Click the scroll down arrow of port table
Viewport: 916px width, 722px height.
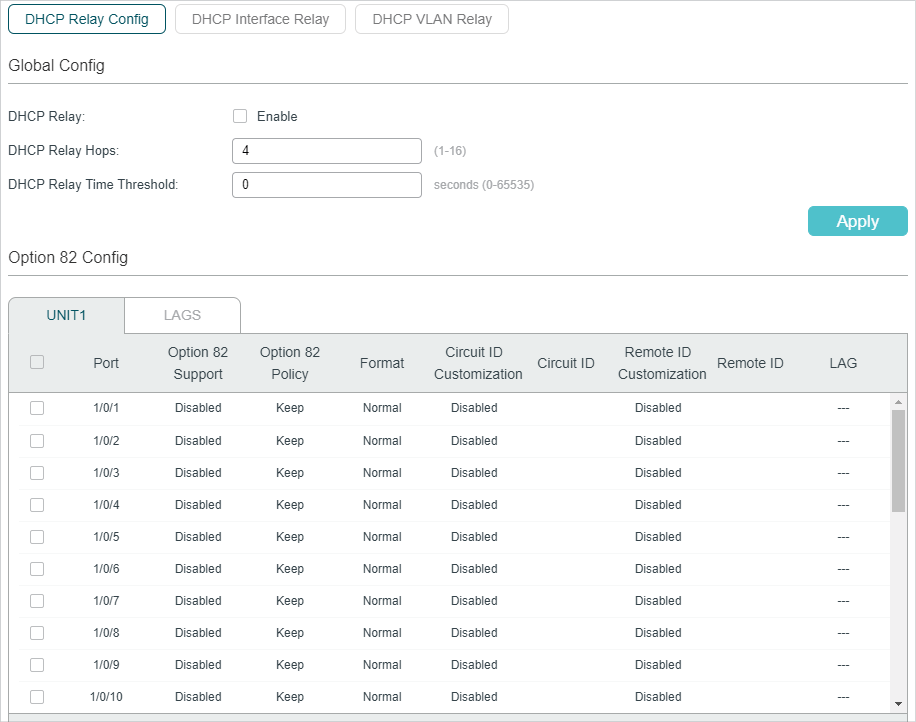[x=898, y=703]
